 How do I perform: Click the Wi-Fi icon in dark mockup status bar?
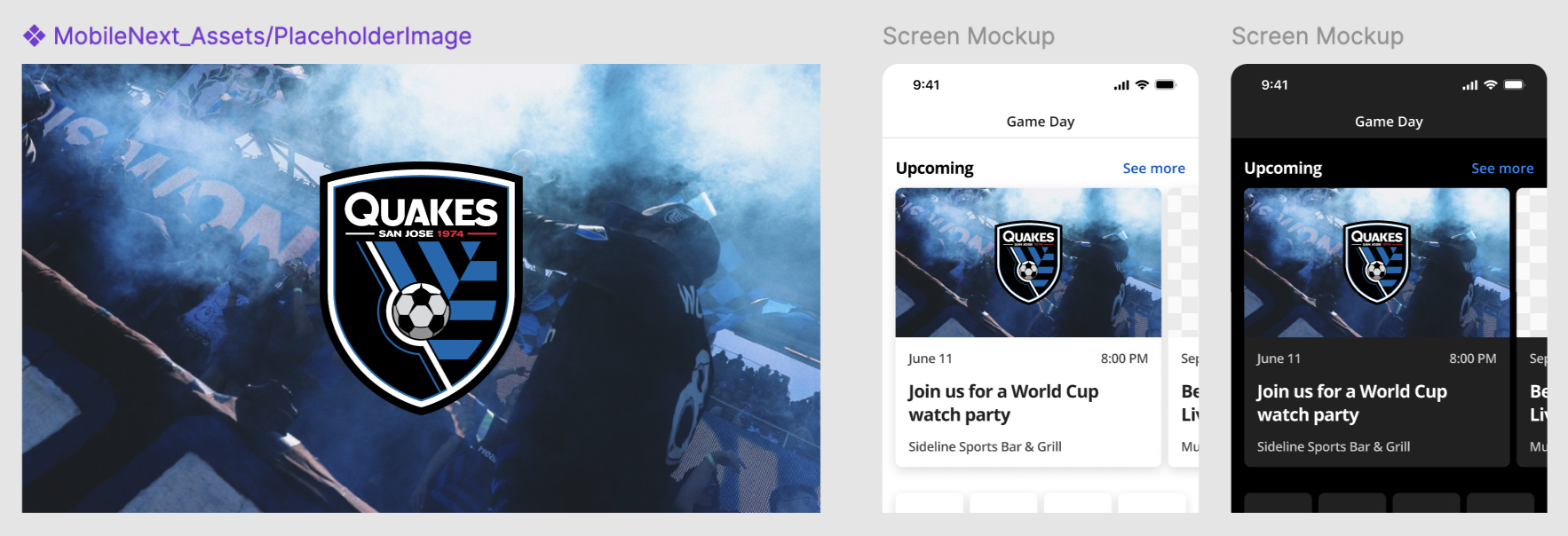(1491, 85)
